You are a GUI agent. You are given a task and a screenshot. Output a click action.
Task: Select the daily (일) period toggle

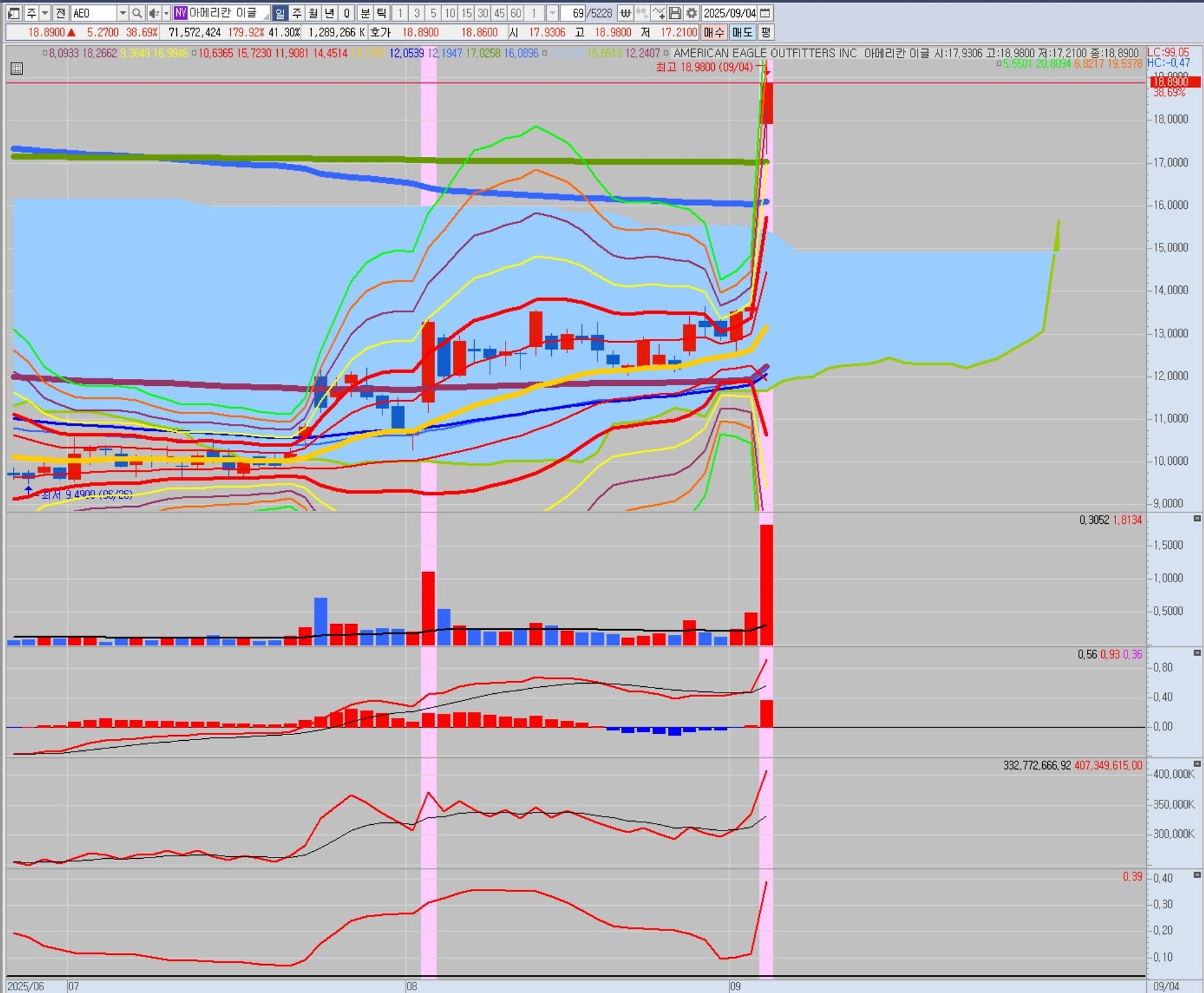(x=280, y=13)
